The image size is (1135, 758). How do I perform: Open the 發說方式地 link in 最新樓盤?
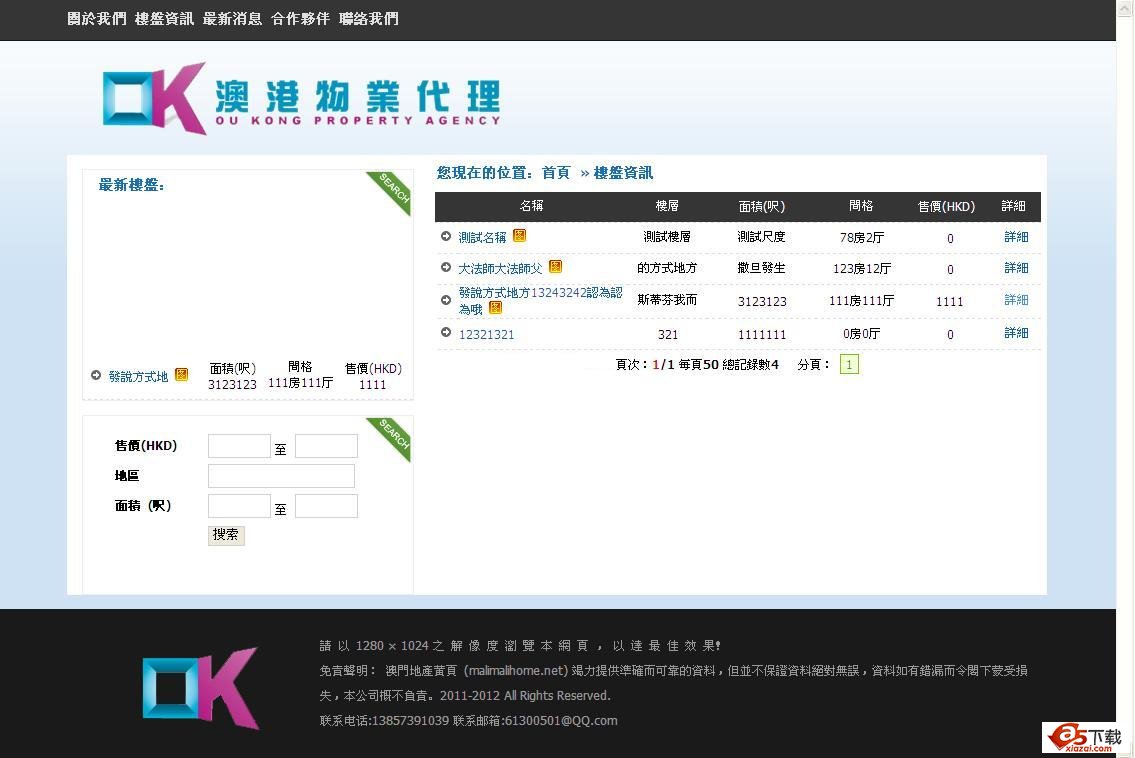pyautogui.click(x=138, y=376)
